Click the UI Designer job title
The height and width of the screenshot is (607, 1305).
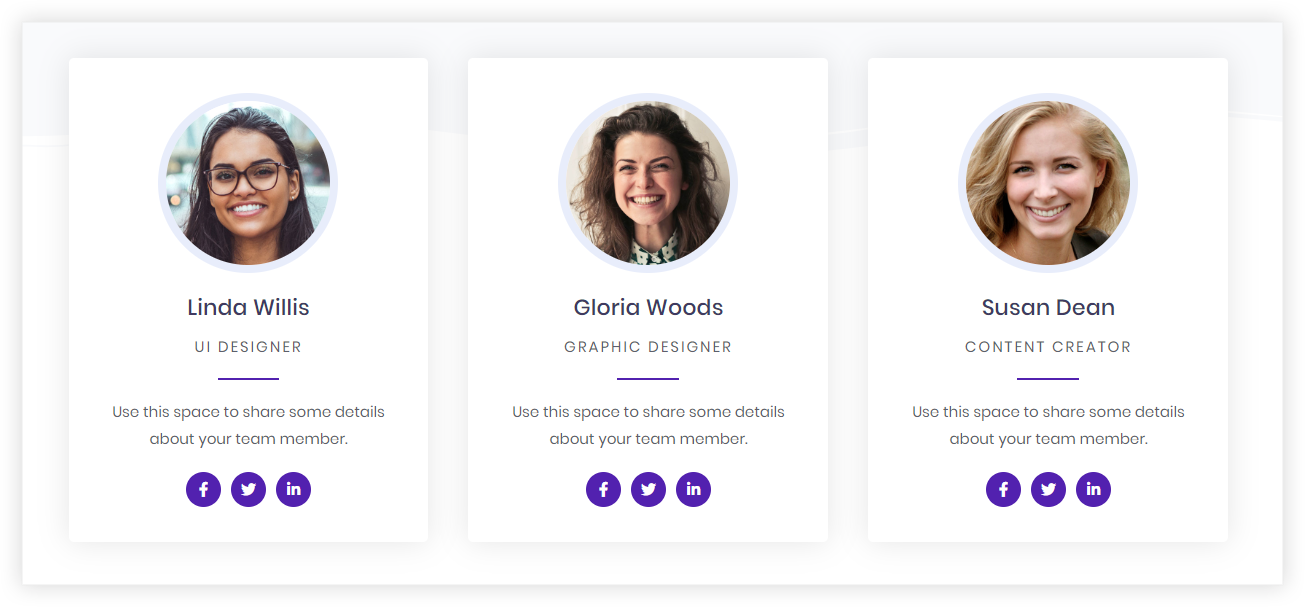tap(248, 347)
